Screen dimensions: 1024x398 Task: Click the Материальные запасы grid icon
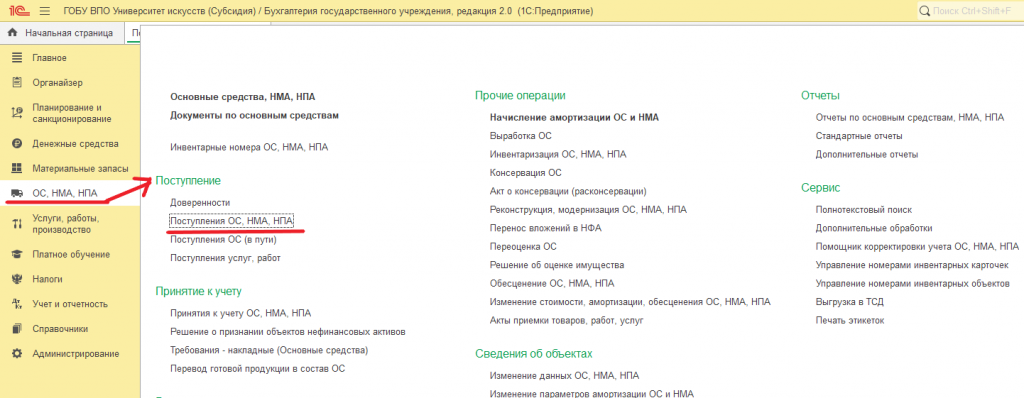click(18, 169)
